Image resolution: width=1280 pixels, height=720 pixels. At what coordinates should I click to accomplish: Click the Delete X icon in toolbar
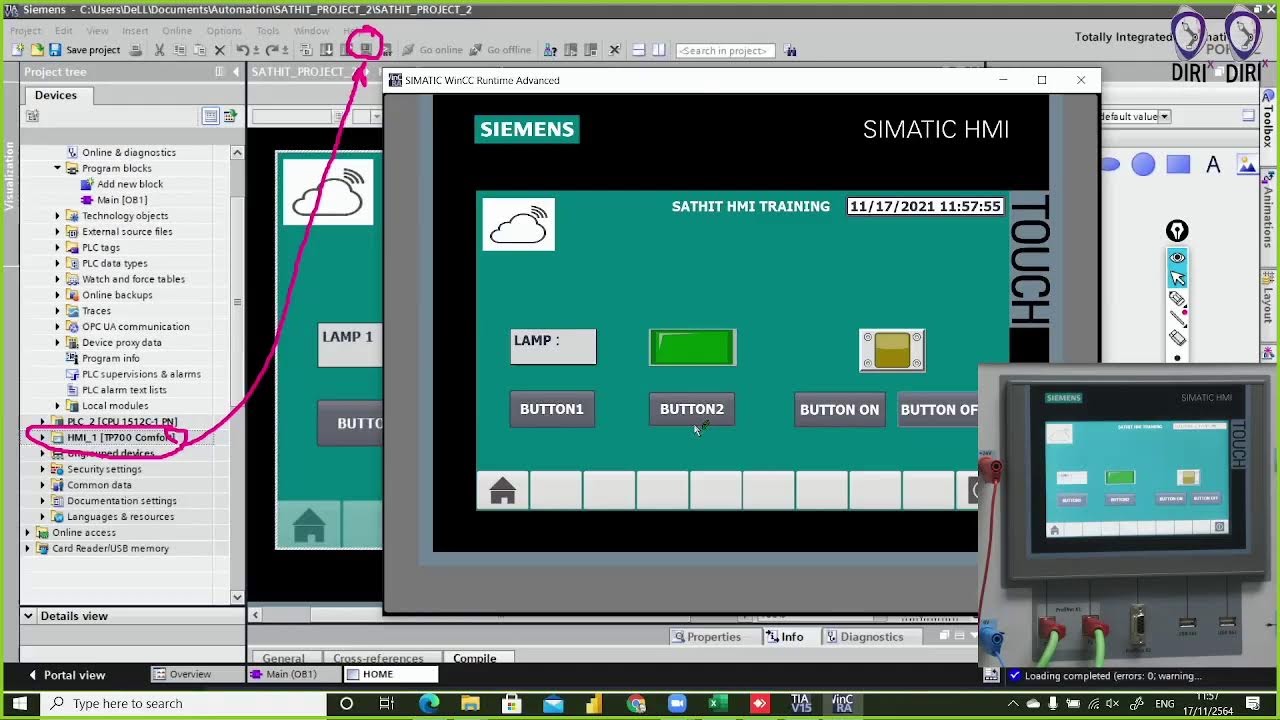coord(220,50)
